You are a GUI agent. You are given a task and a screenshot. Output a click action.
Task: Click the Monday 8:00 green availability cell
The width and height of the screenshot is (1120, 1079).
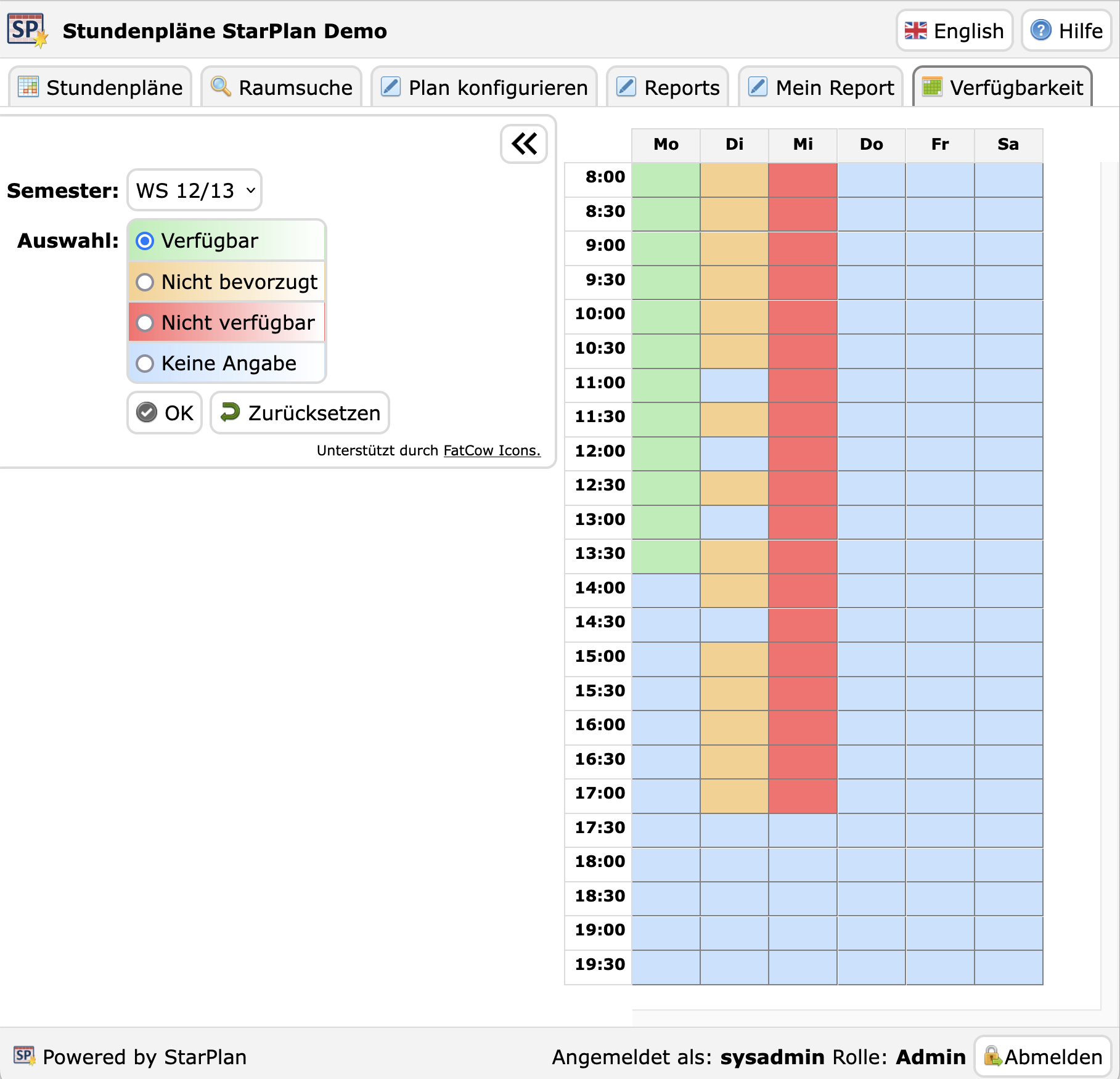tap(666, 180)
